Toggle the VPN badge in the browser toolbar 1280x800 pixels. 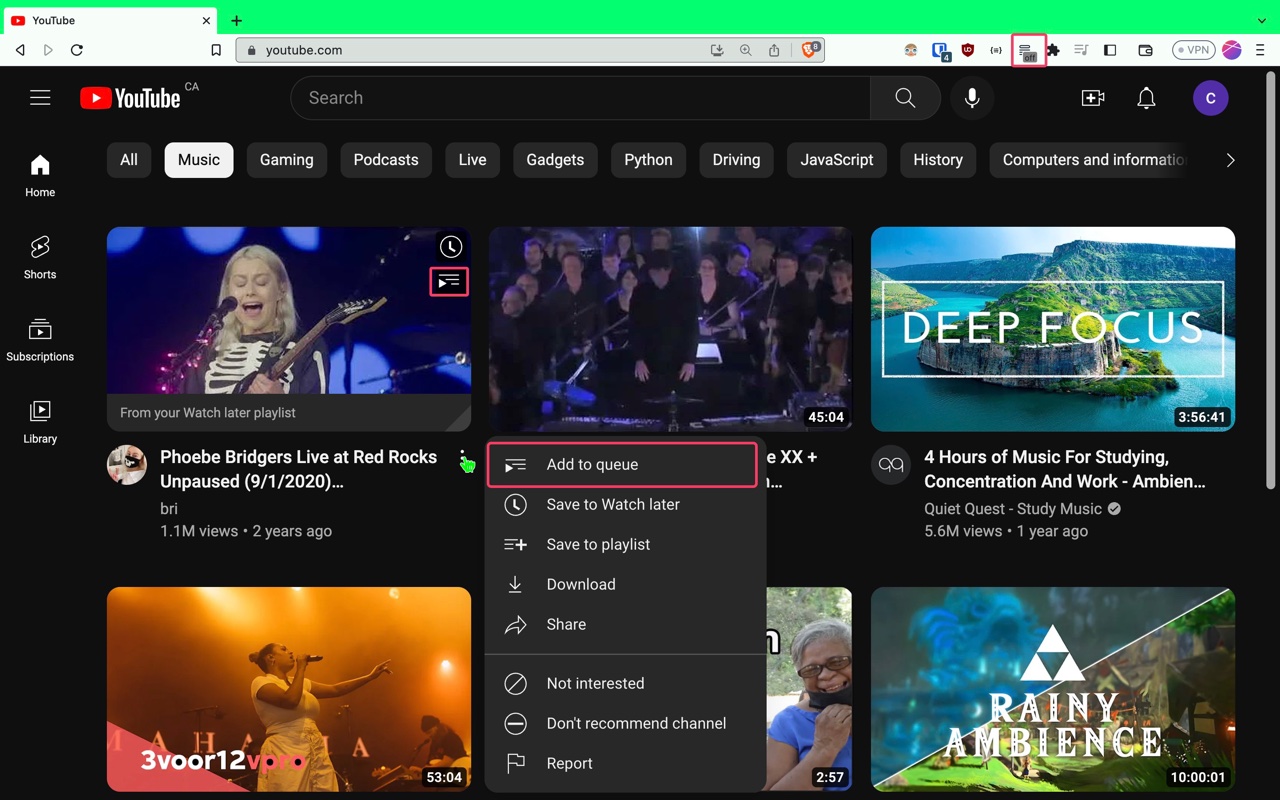pyautogui.click(x=1193, y=49)
